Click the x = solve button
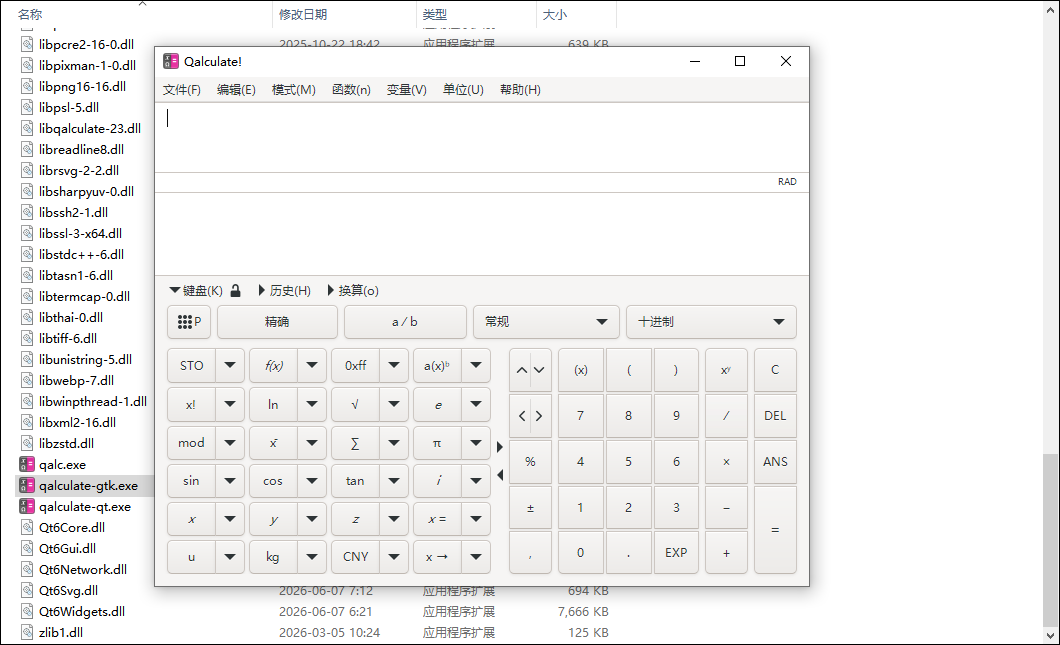 coord(437,519)
